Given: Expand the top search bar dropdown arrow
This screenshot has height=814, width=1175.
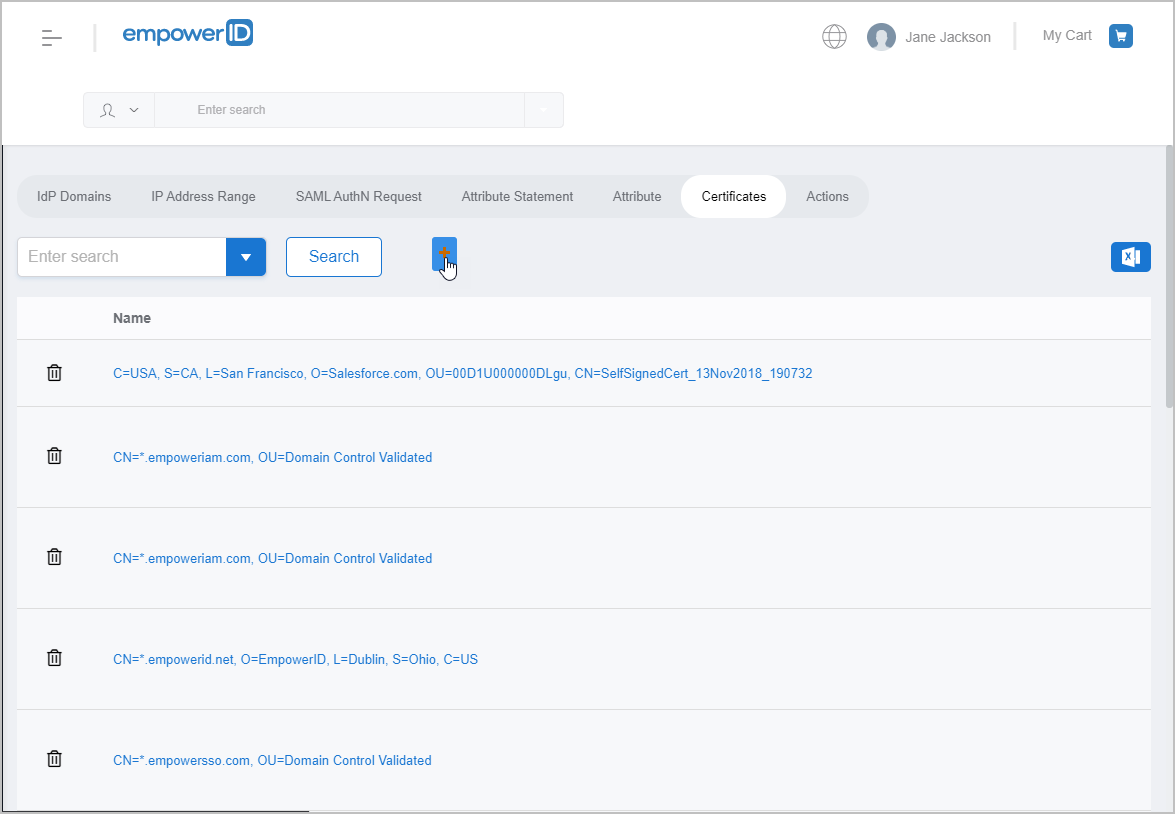Looking at the screenshot, I should click(x=544, y=110).
